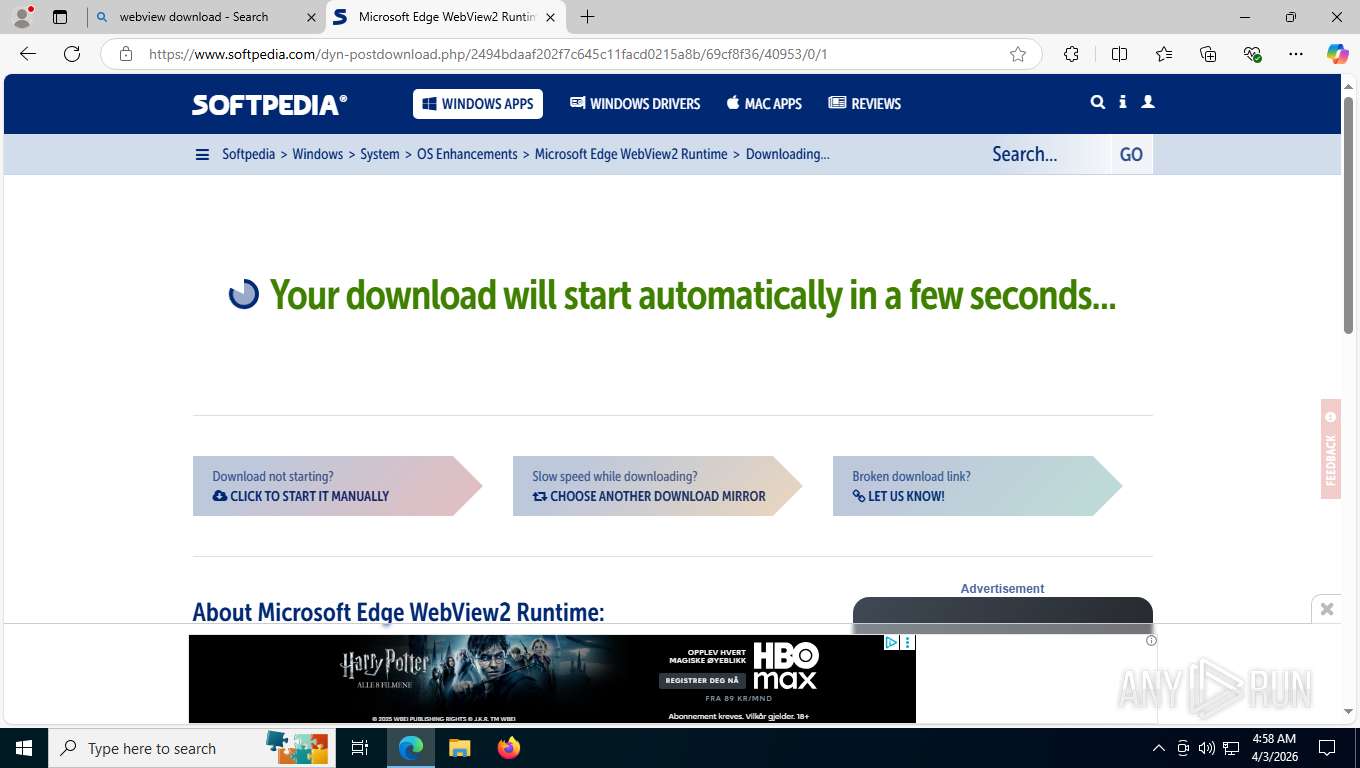Screen dimensions: 1360x768
Task: Open the AdChoices icon on banner
Action: click(x=891, y=643)
